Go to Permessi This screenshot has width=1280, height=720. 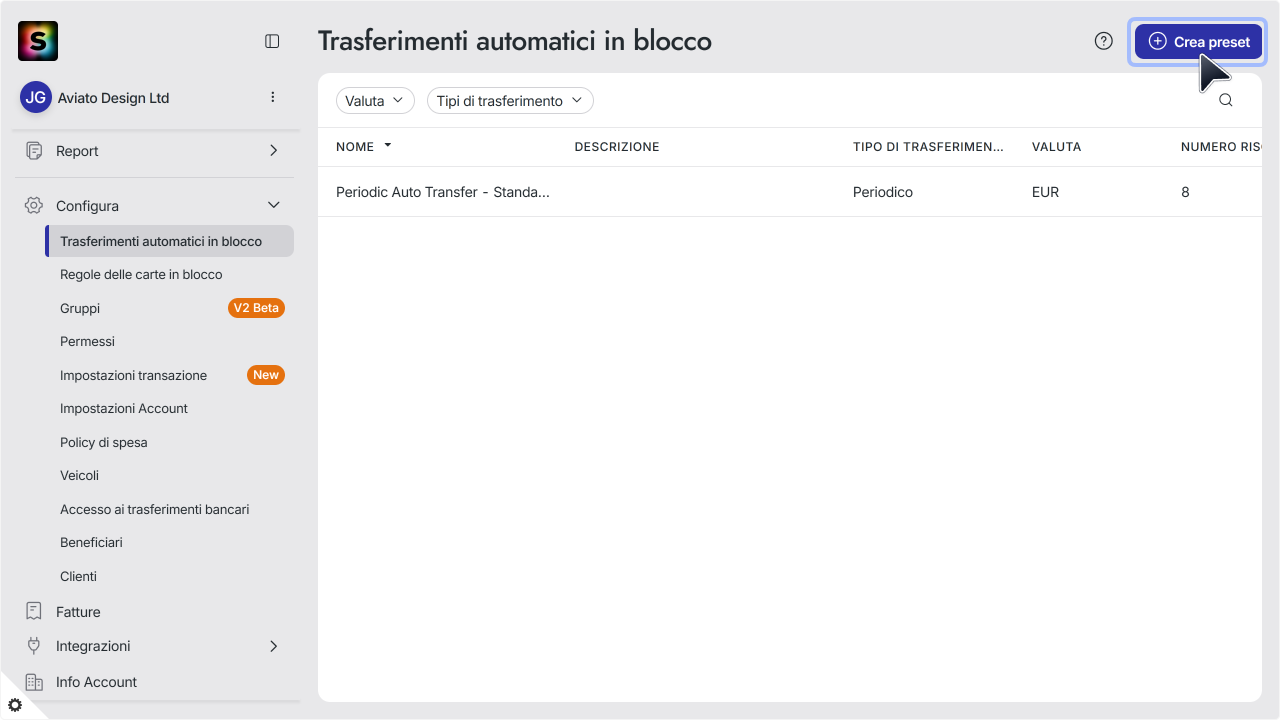(x=87, y=341)
